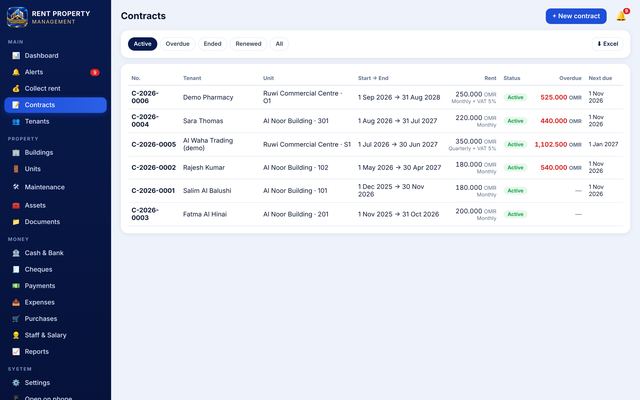This screenshot has height=400, width=640.
Task: Open contract C-2026-0003
Action: (x=145, y=214)
